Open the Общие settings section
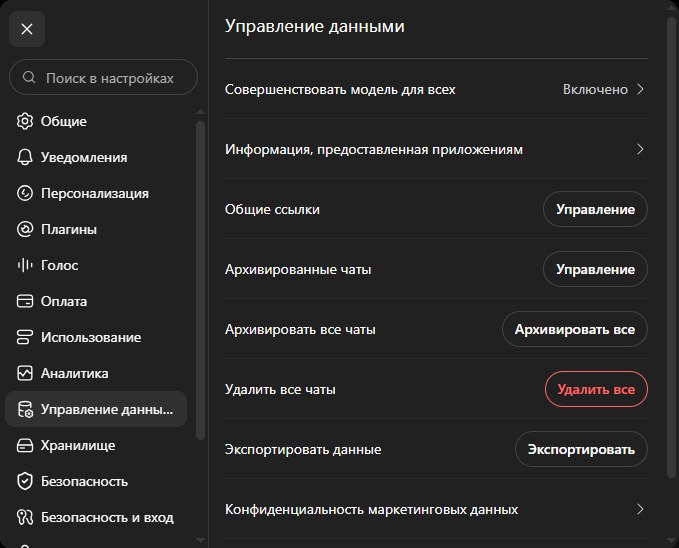679x548 pixels. coord(96,121)
